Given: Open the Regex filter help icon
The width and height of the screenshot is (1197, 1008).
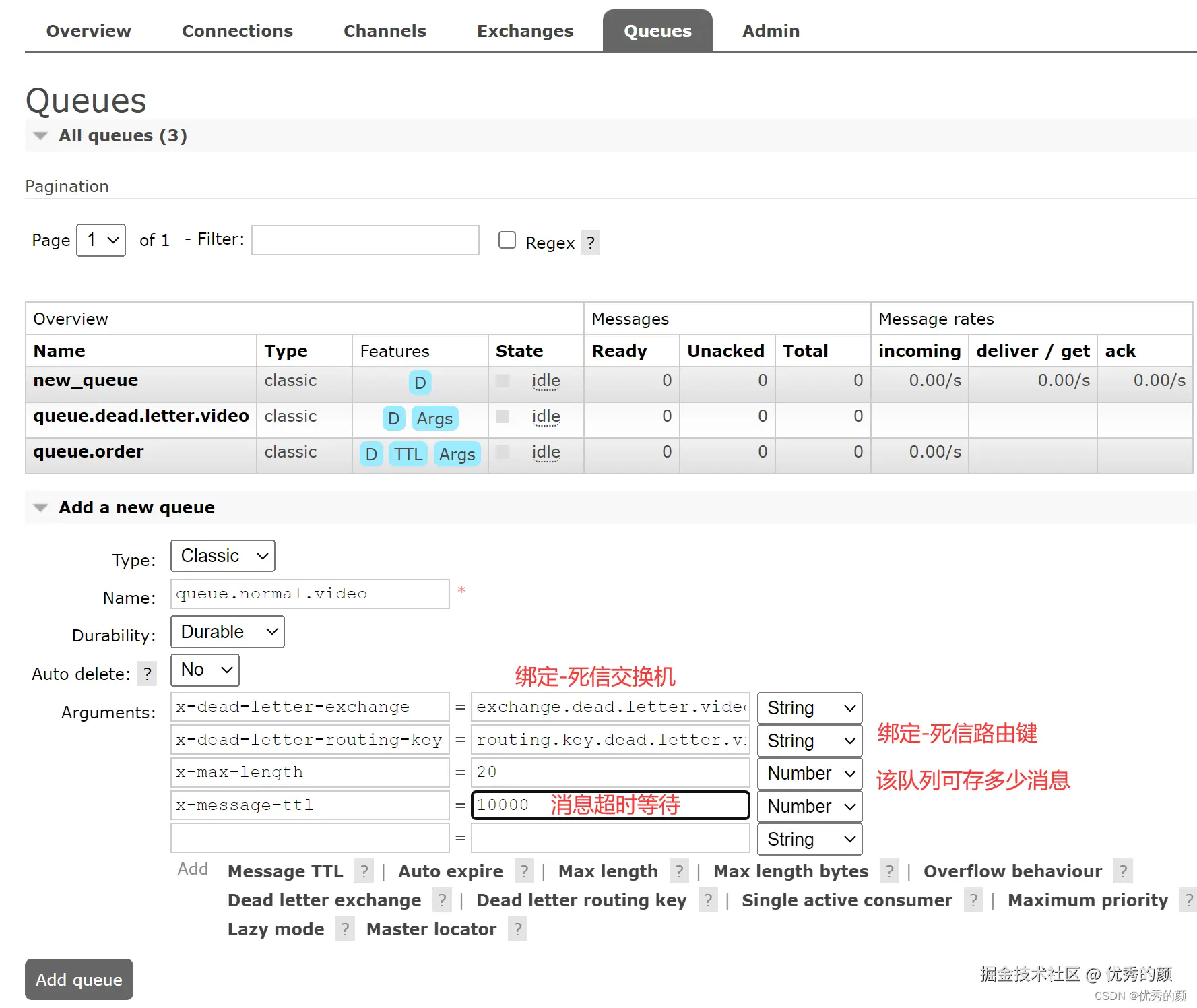Looking at the screenshot, I should [x=590, y=243].
